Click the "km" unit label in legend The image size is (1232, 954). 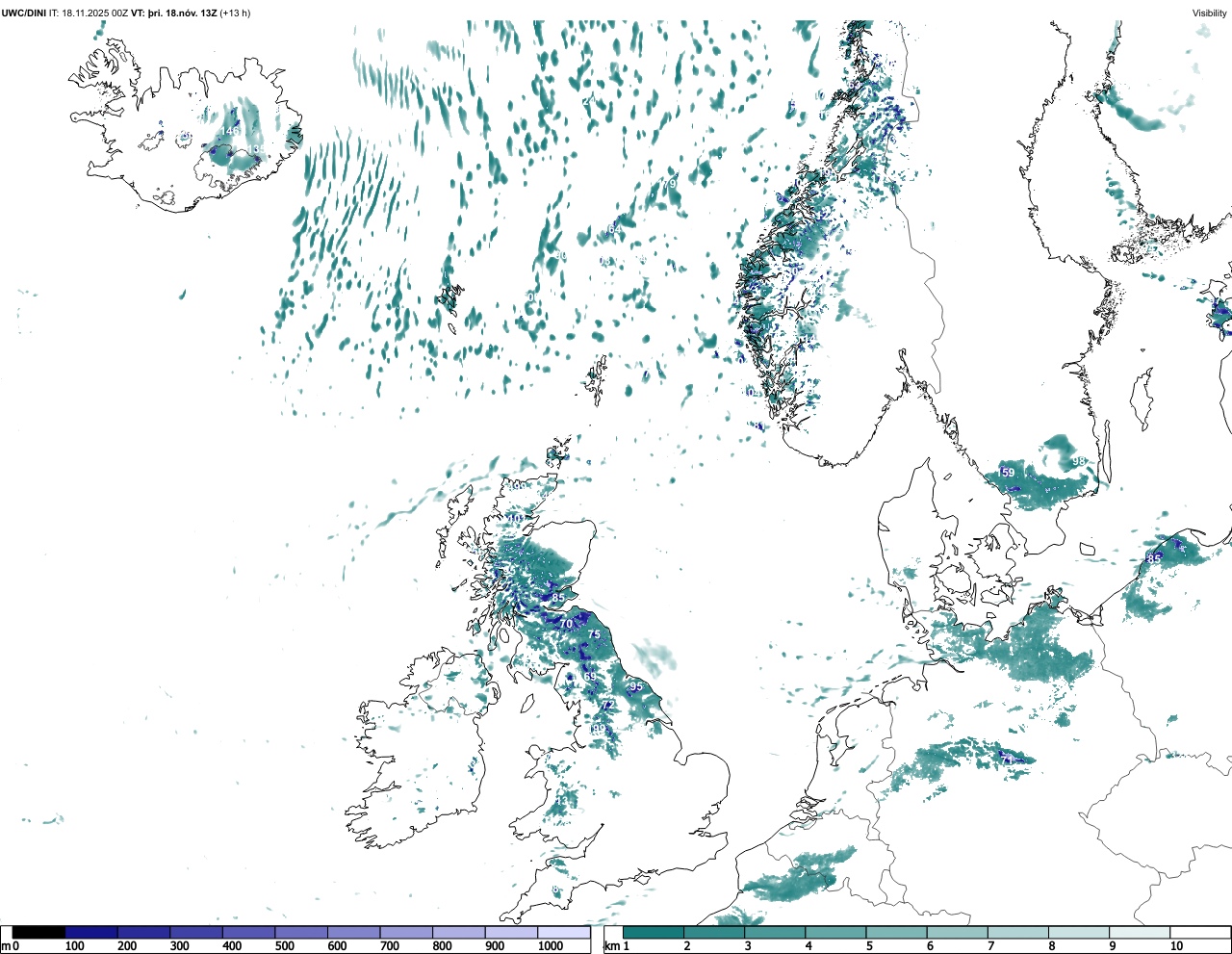click(611, 946)
